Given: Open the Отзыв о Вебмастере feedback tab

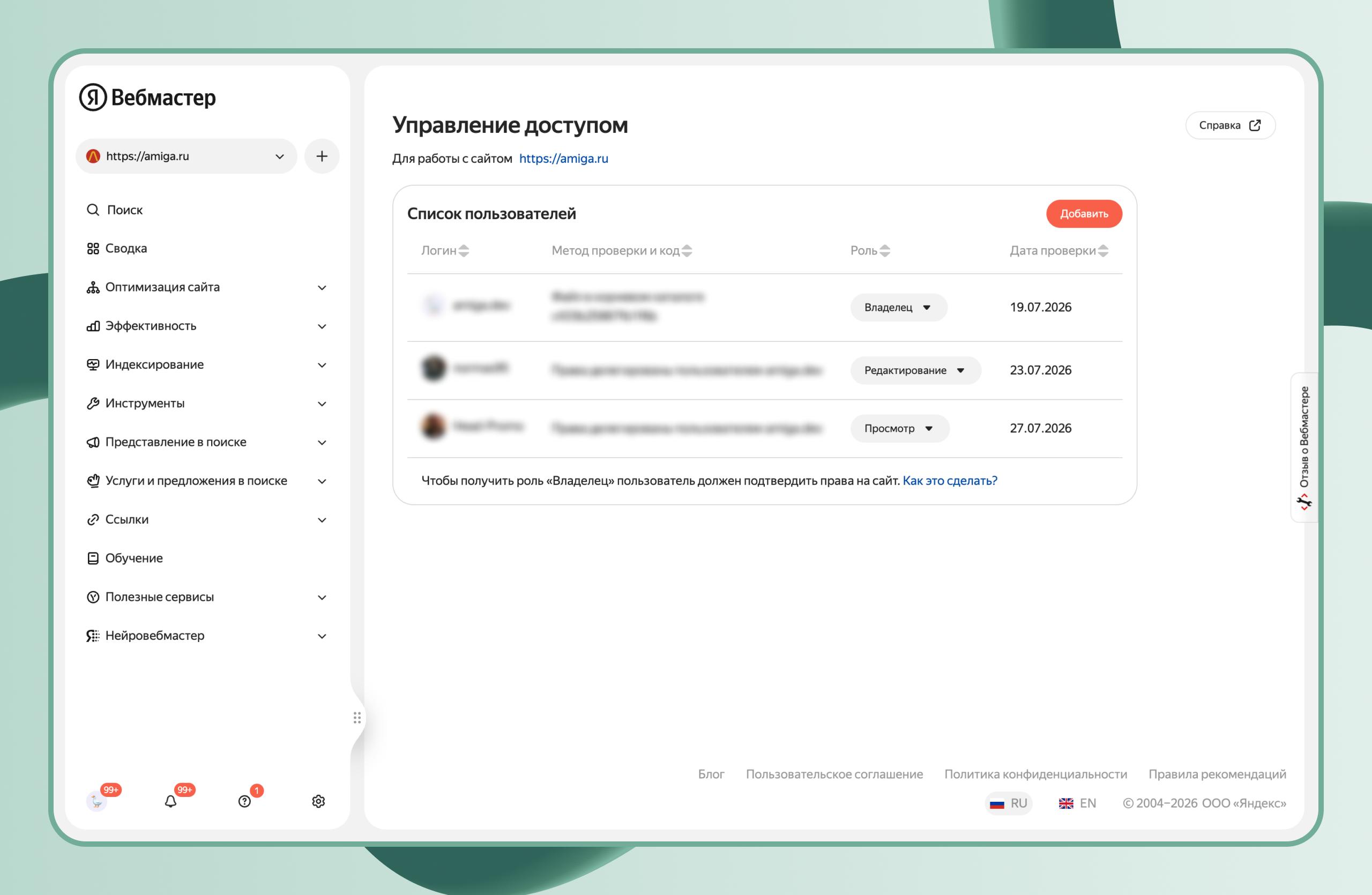Looking at the screenshot, I should tap(1304, 448).
